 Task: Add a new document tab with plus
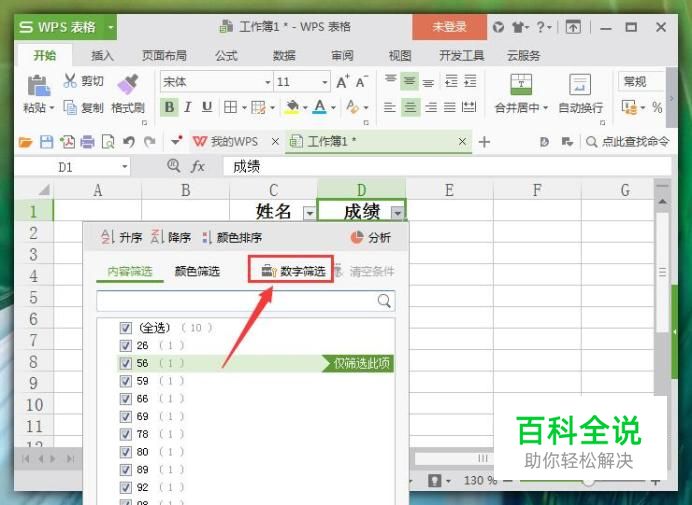[484, 142]
